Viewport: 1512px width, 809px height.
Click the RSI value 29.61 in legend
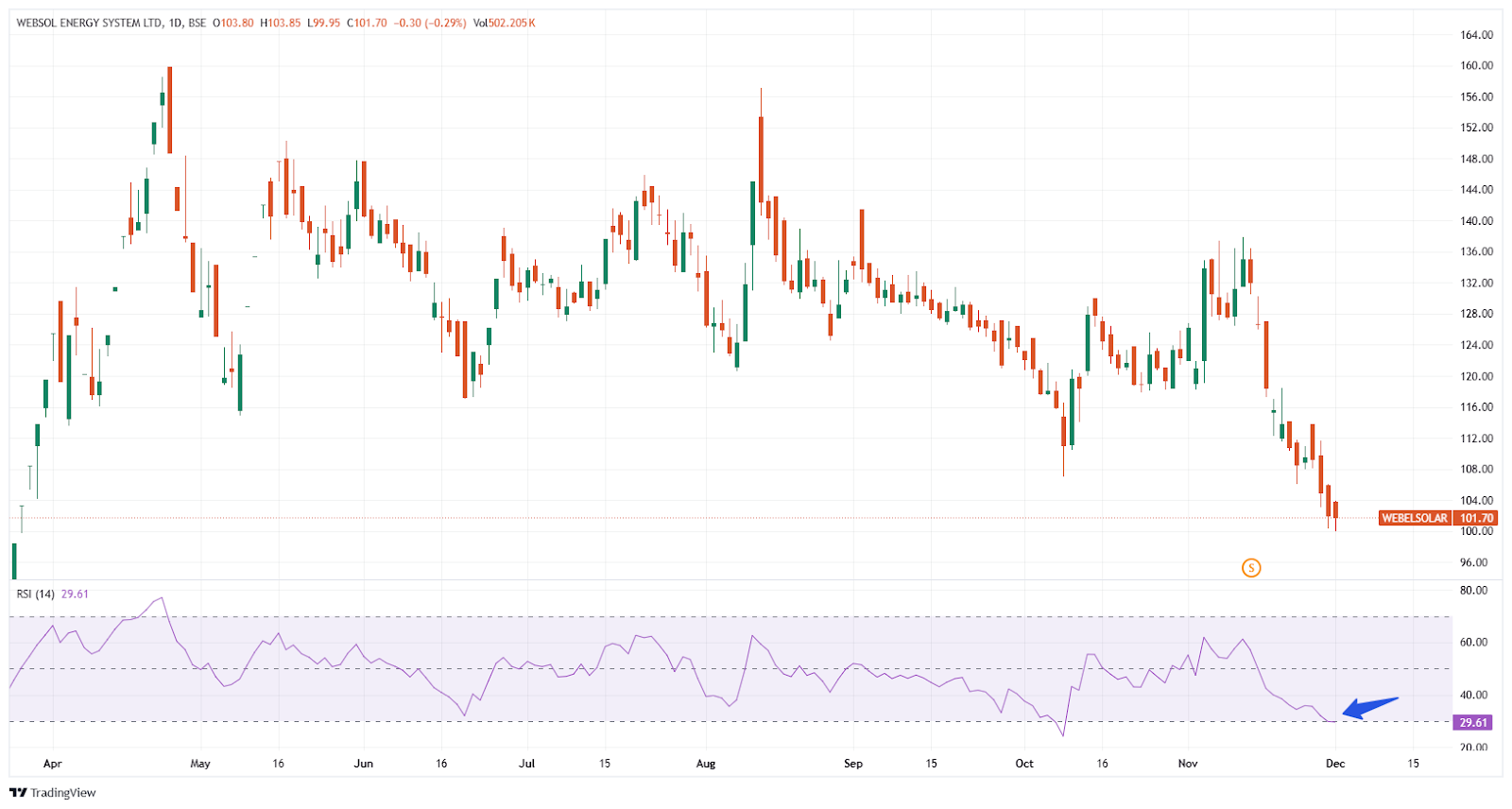[75, 594]
